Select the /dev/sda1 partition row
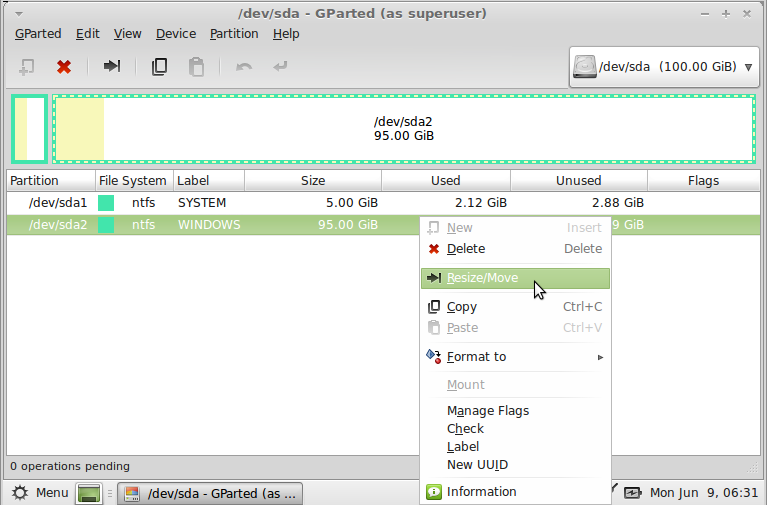This screenshot has width=767, height=505. coord(383,203)
